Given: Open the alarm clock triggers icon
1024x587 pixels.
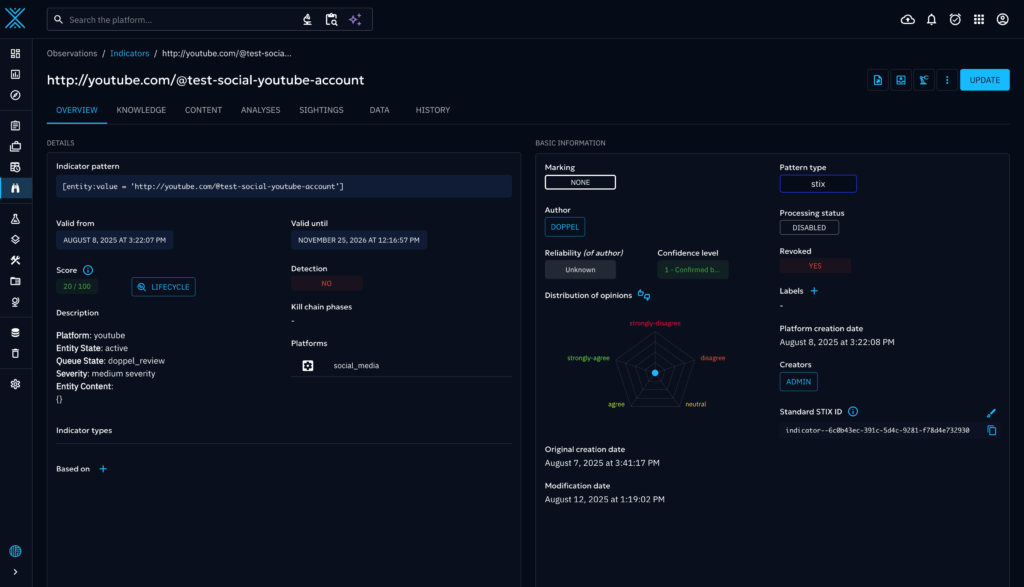Looking at the screenshot, I should coord(955,19).
